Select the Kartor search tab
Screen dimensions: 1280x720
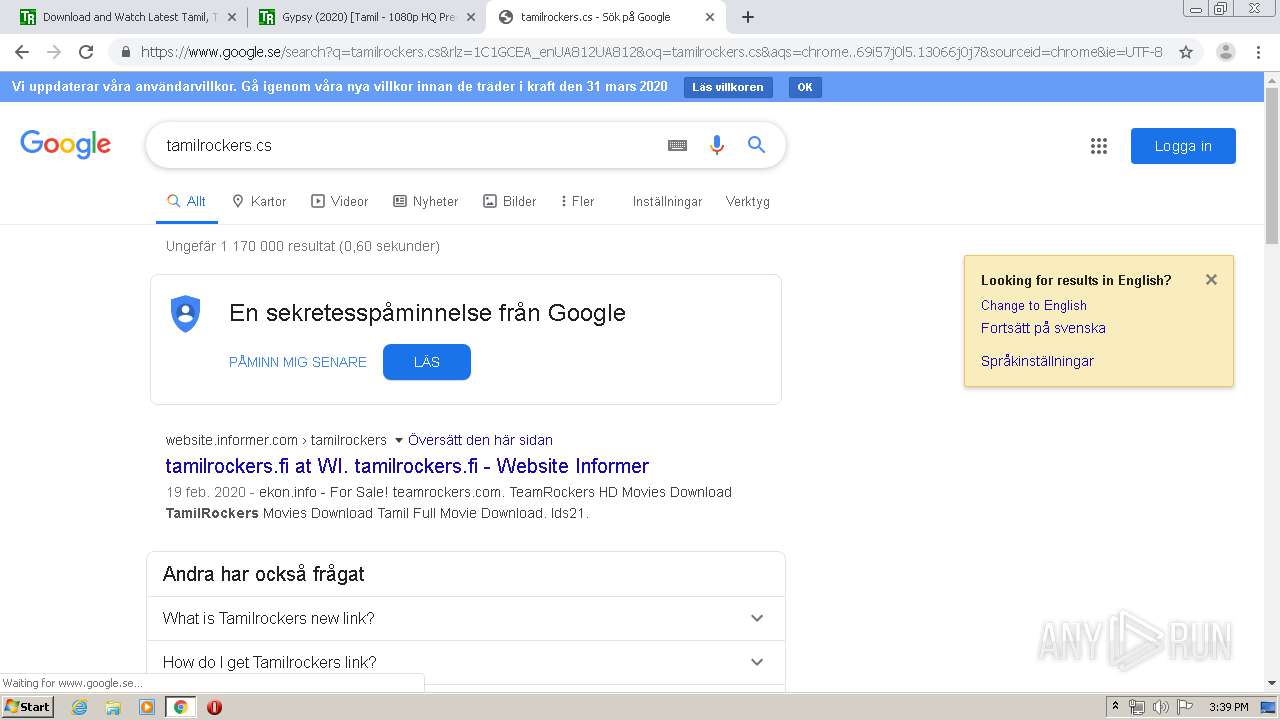pyautogui.click(x=259, y=201)
